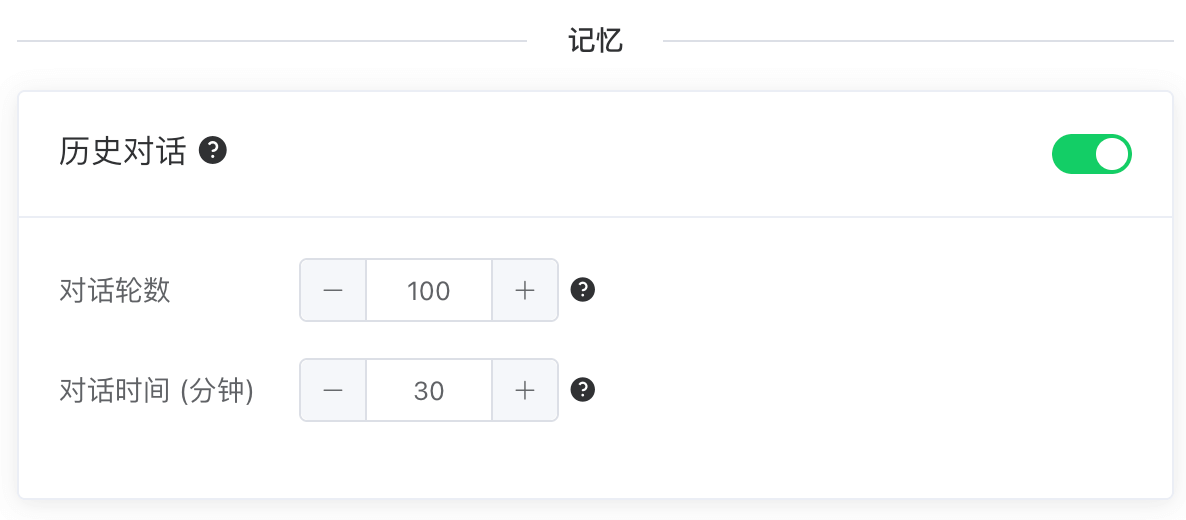The image size is (1186, 520).
Task: Decrease 对话轮数 with the minus button
Action: coord(333,291)
